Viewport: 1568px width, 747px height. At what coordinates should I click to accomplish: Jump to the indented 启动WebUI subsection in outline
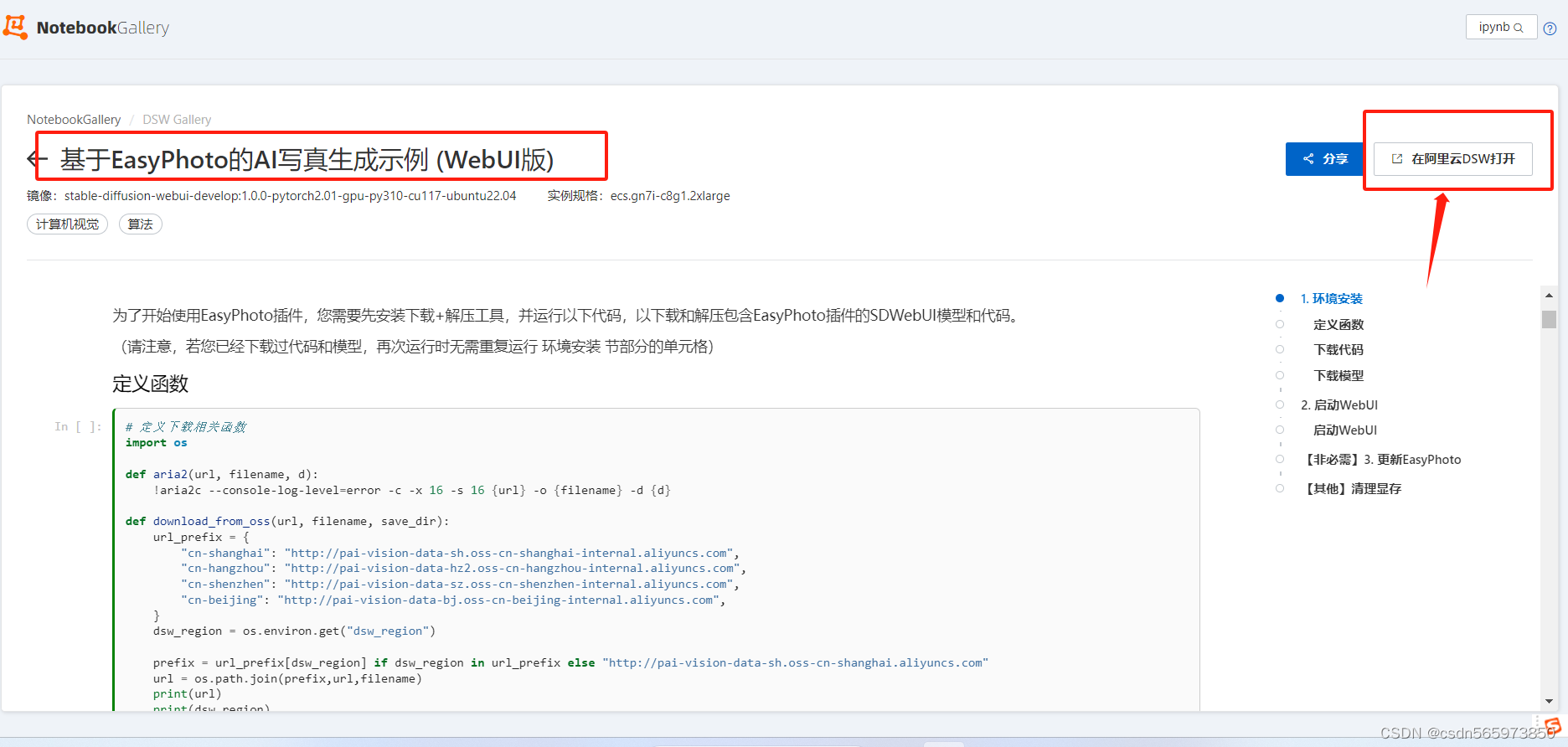pos(1345,430)
